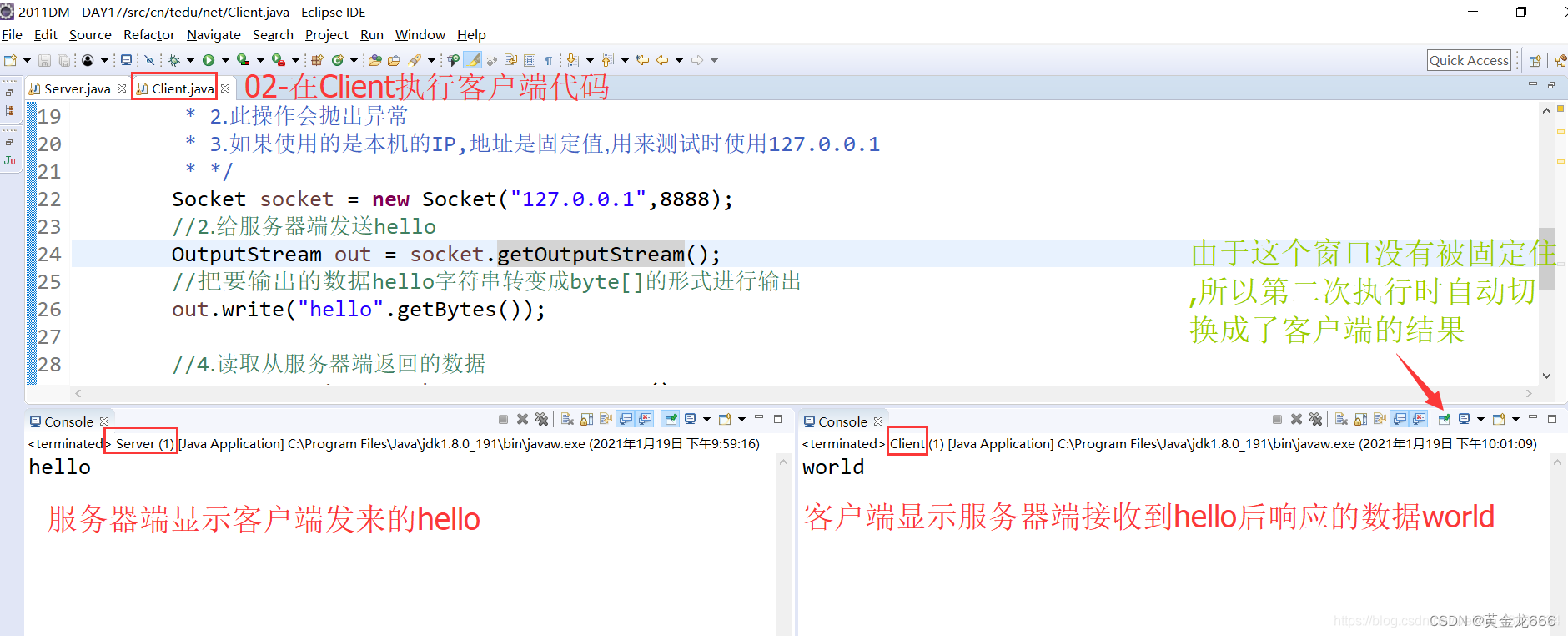This screenshot has height=636, width=1568.
Task: Toggle Block Selection Mode icon
Action: coord(530,60)
